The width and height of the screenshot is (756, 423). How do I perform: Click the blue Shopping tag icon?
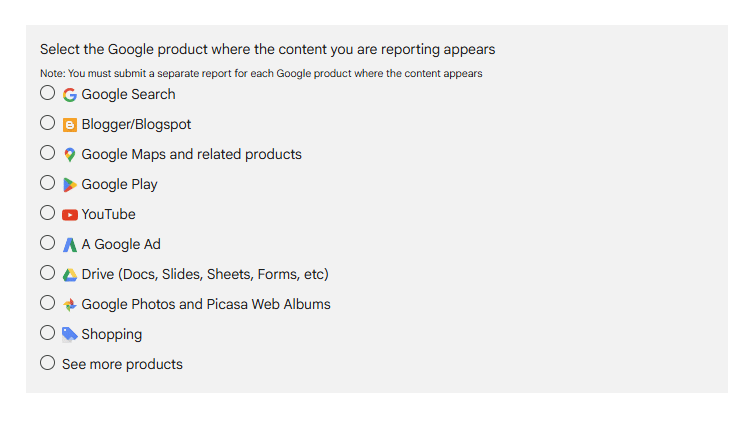coord(70,335)
